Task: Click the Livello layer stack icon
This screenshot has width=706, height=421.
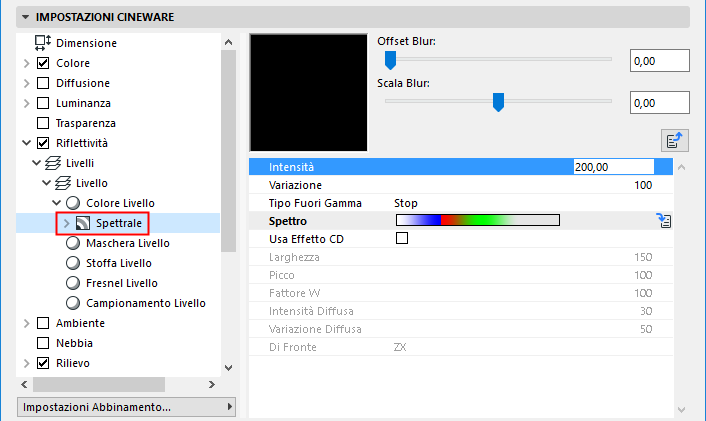Action: [63, 183]
